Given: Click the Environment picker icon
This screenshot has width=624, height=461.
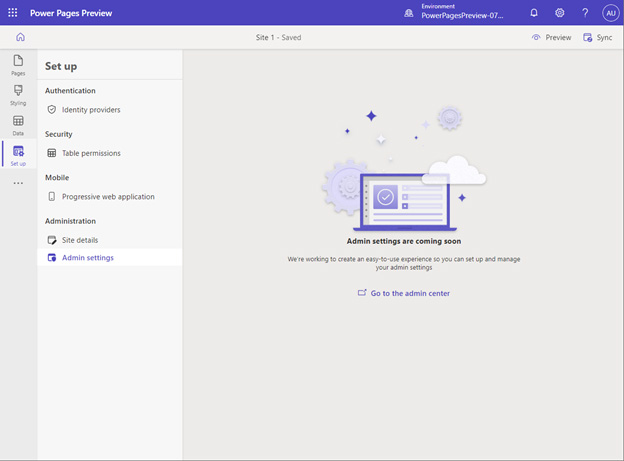Looking at the screenshot, I should (x=409, y=13).
